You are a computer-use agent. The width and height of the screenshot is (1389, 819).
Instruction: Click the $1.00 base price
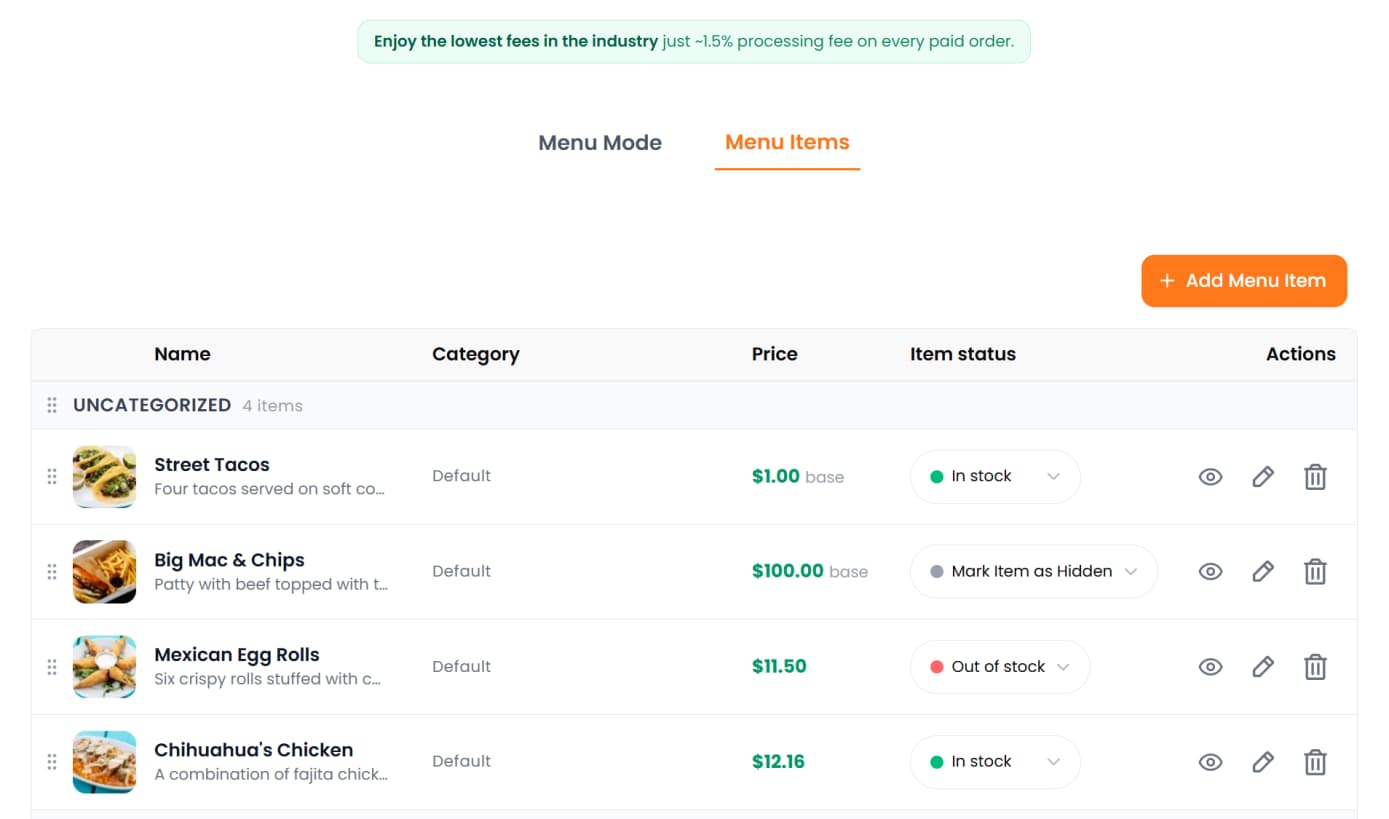pyautogui.click(x=798, y=477)
